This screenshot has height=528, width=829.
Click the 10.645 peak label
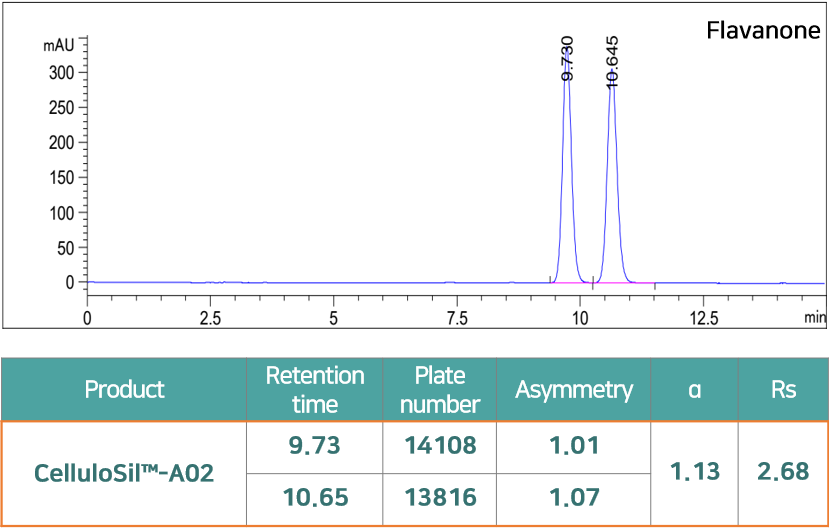click(612, 61)
